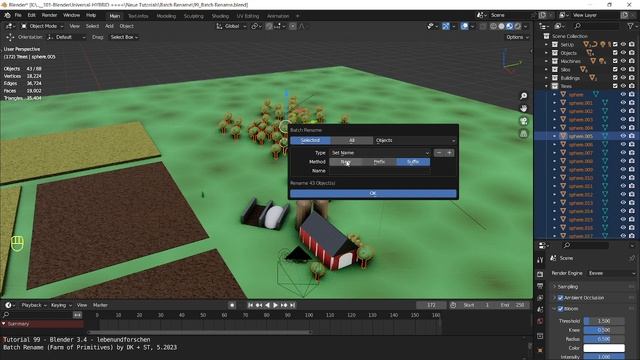This screenshot has height=360, width=640.
Task: Select Suffix method in Batch Rename
Action: [413, 162]
